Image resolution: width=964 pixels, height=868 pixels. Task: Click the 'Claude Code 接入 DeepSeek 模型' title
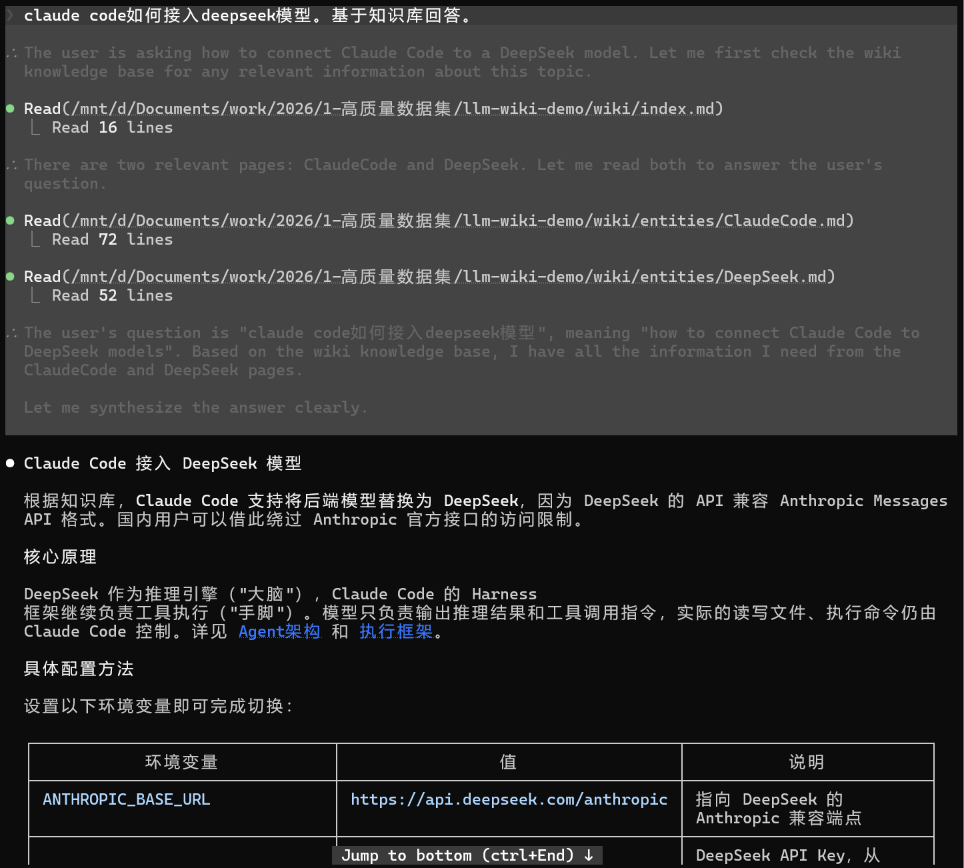point(162,464)
